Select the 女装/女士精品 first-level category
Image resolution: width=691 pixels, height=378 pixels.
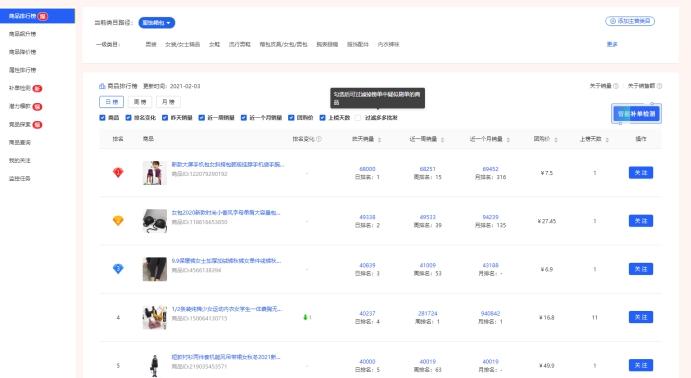(182, 44)
